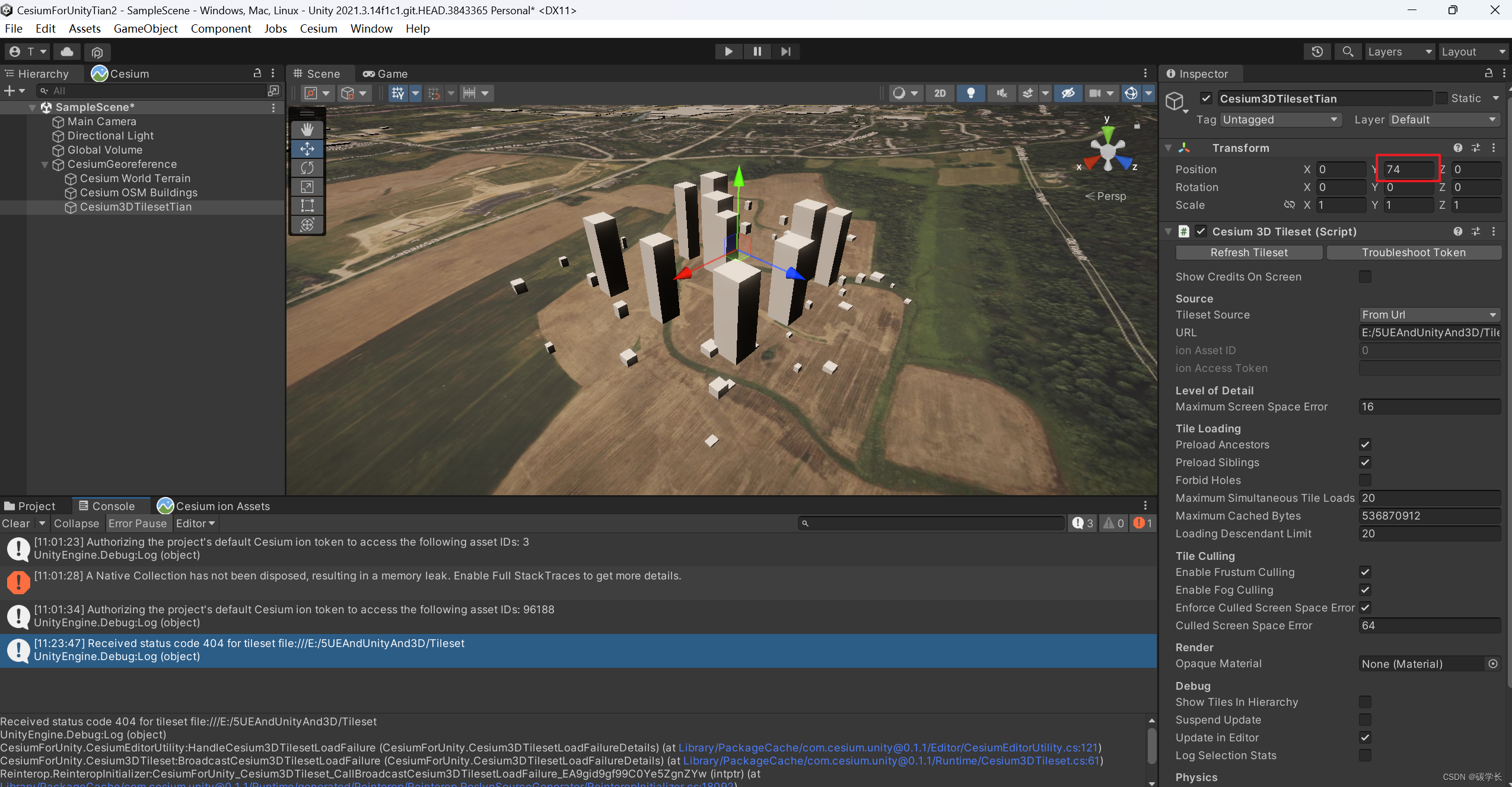Switch to the Game tab
Image resolution: width=1512 pixels, height=787 pixels.
[385, 74]
